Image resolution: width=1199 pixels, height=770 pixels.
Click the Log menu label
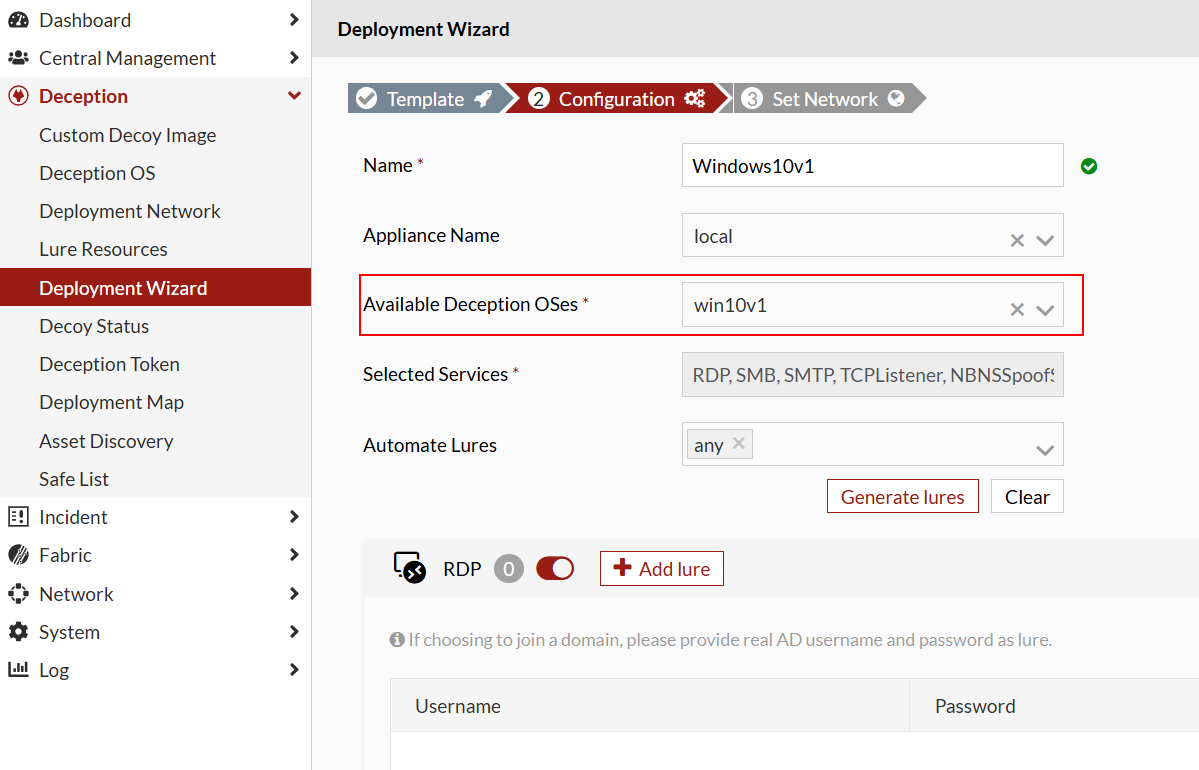pyautogui.click(x=54, y=670)
